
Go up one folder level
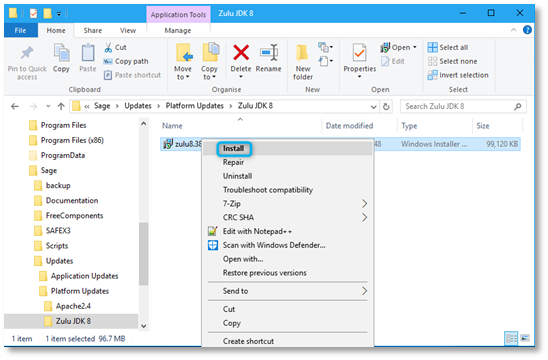61,106
